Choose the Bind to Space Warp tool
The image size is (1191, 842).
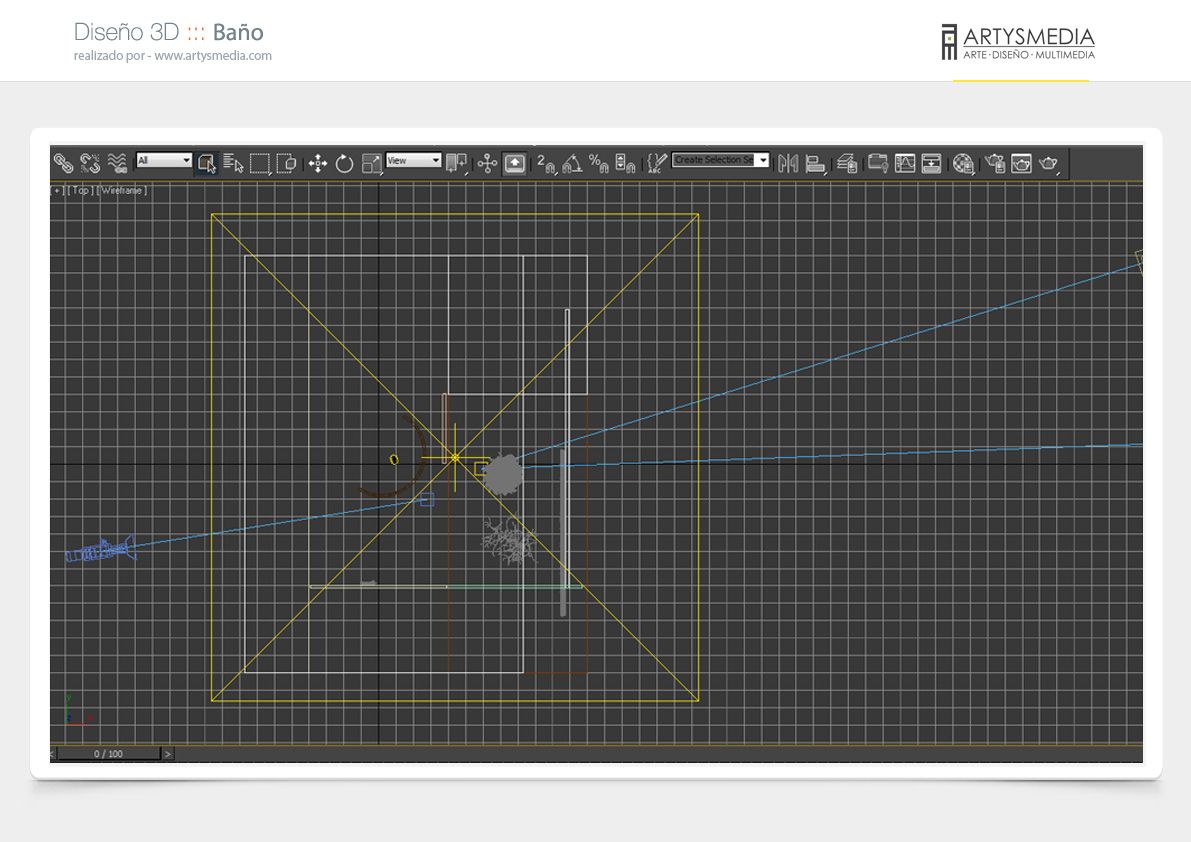[x=117, y=163]
